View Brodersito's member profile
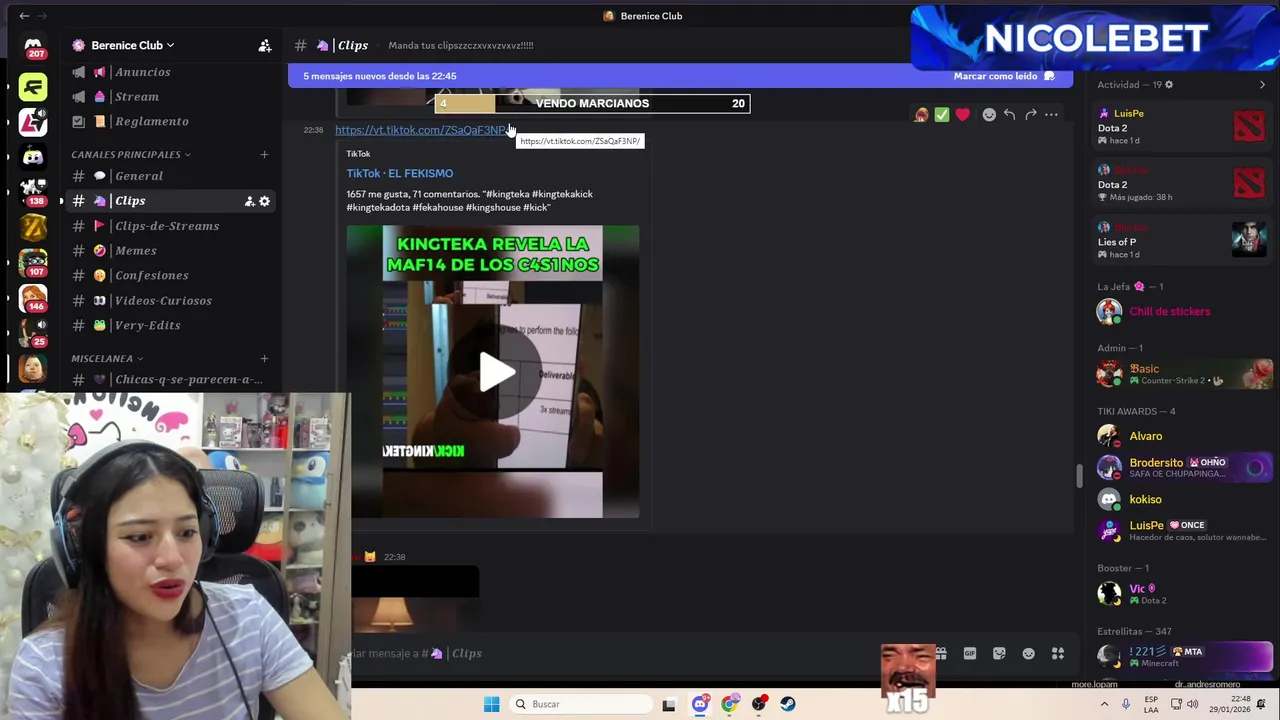The image size is (1280, 720). coord(1183,467)
